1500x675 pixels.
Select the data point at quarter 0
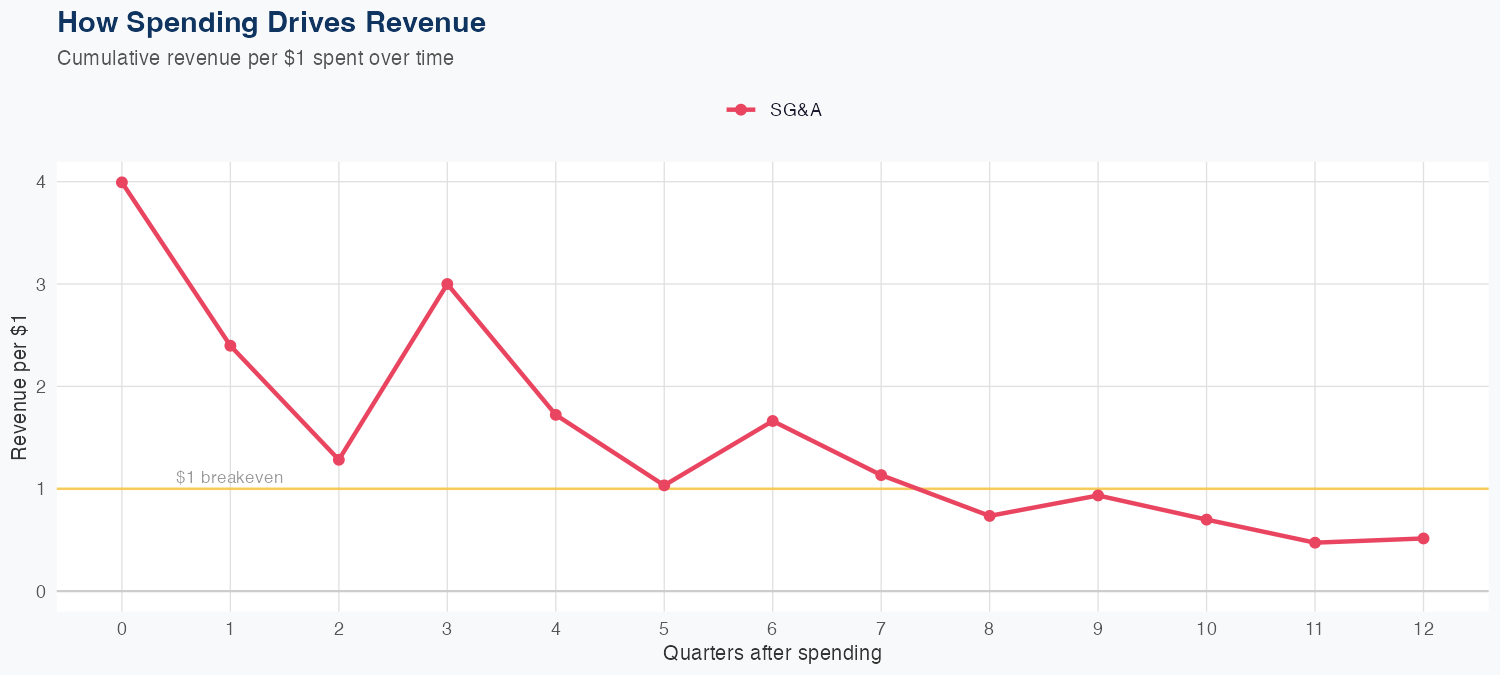pyautogui.click(x=122, y=182)
